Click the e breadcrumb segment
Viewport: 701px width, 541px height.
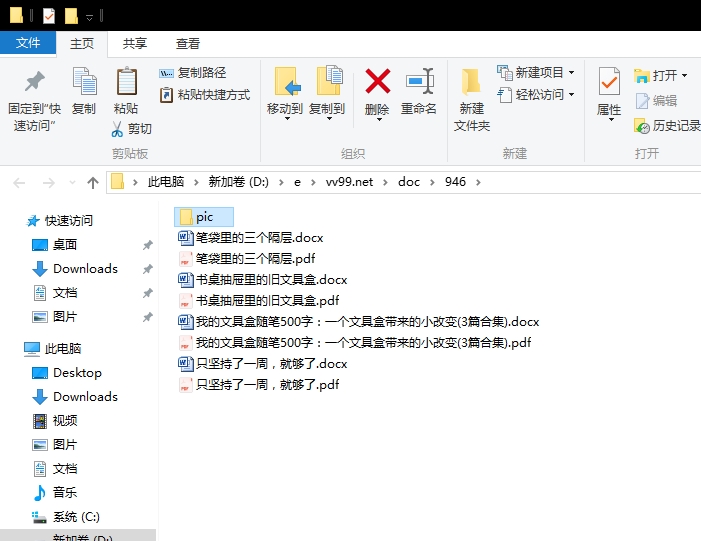[x=297, y=182]
